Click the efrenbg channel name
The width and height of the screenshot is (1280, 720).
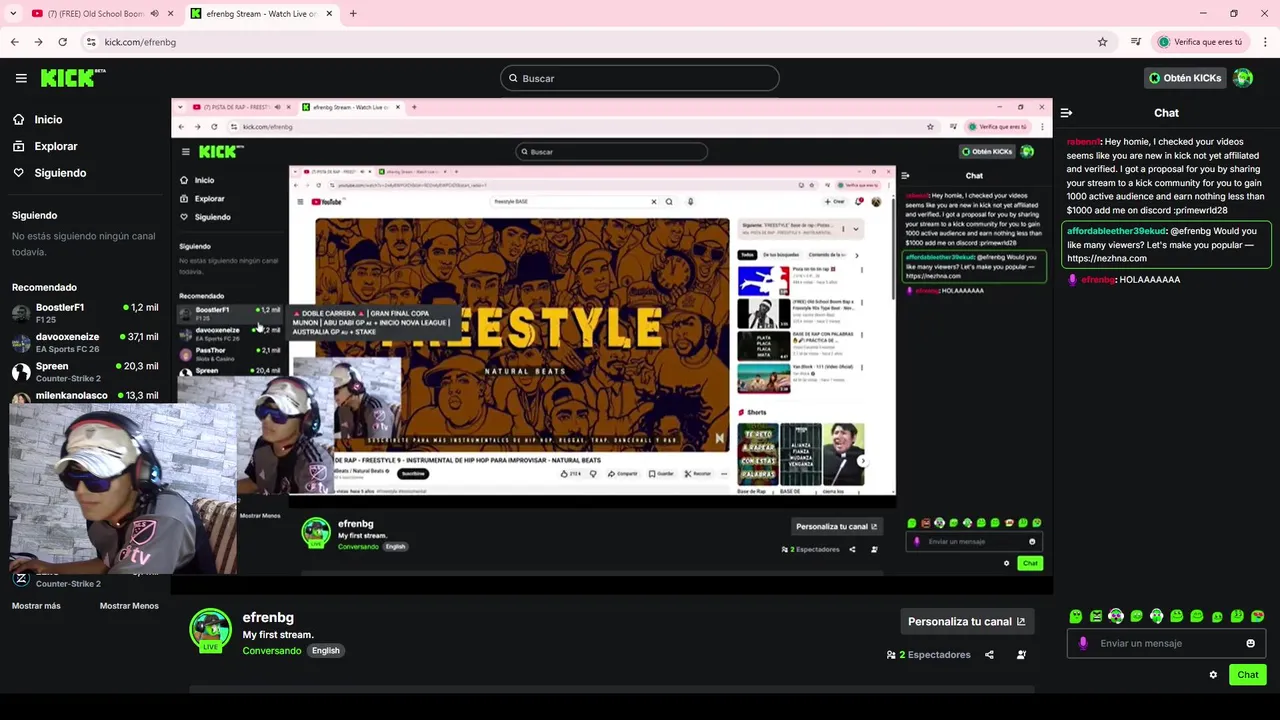point(268,618)
